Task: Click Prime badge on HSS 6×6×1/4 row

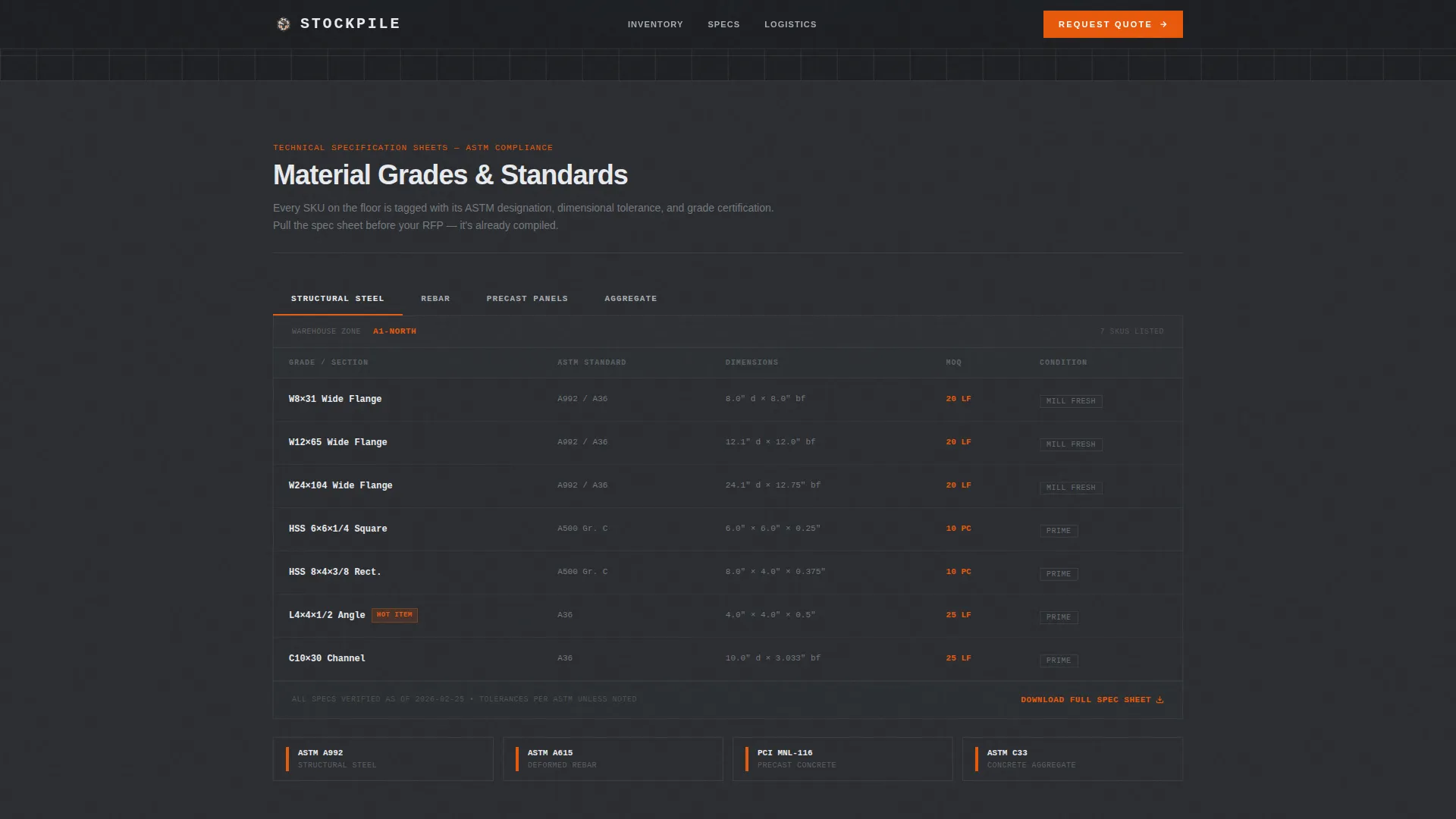Action: [x=1059, y=531]
